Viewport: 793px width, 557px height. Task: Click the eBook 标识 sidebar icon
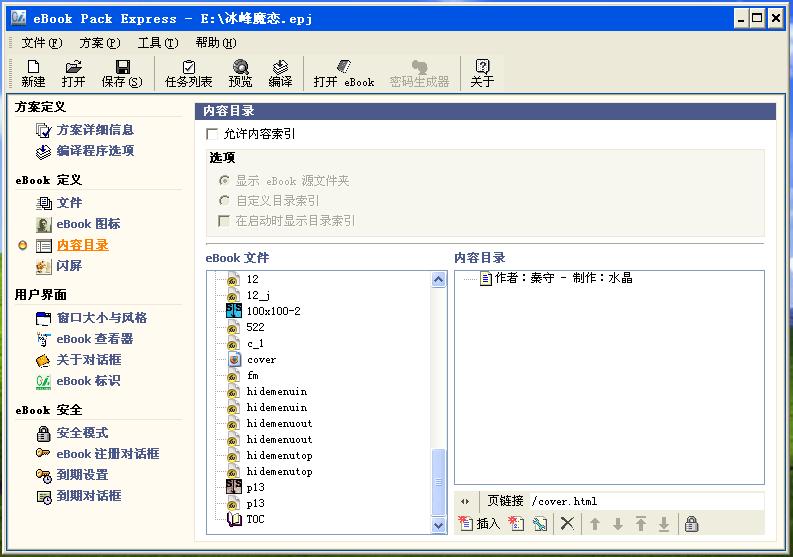coord(43,381)
